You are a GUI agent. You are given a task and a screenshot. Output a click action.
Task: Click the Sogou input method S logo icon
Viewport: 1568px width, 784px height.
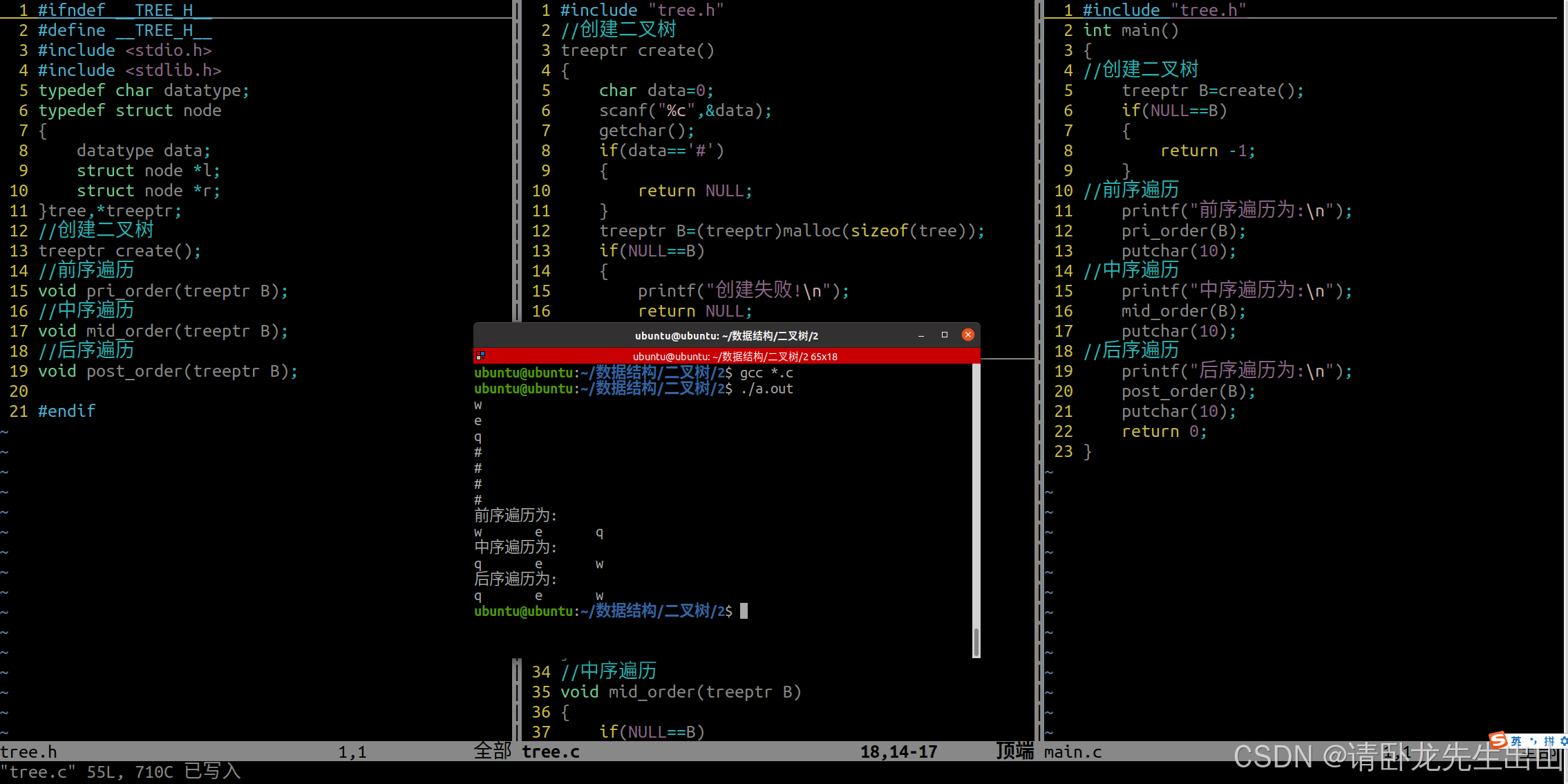pyautogui.click(x=1498, y=740)
